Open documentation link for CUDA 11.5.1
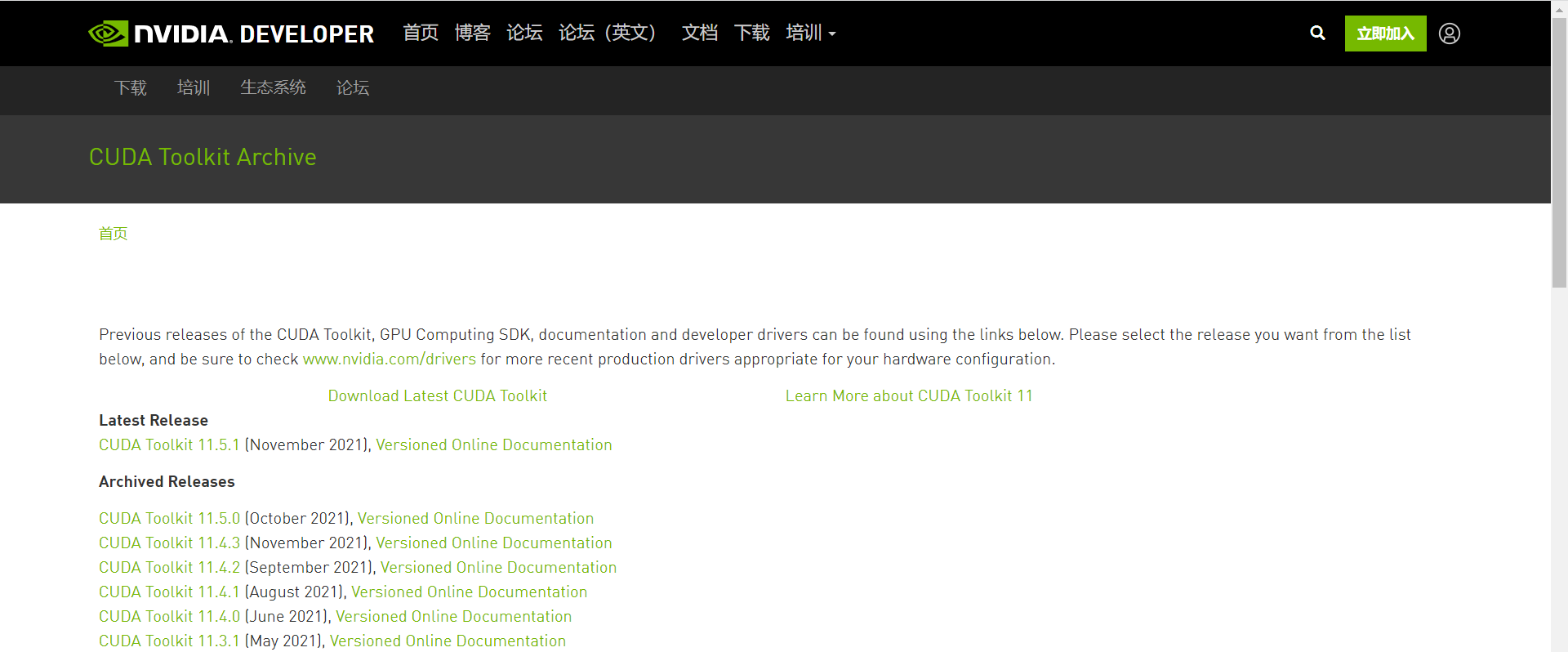 pos(494,444)
